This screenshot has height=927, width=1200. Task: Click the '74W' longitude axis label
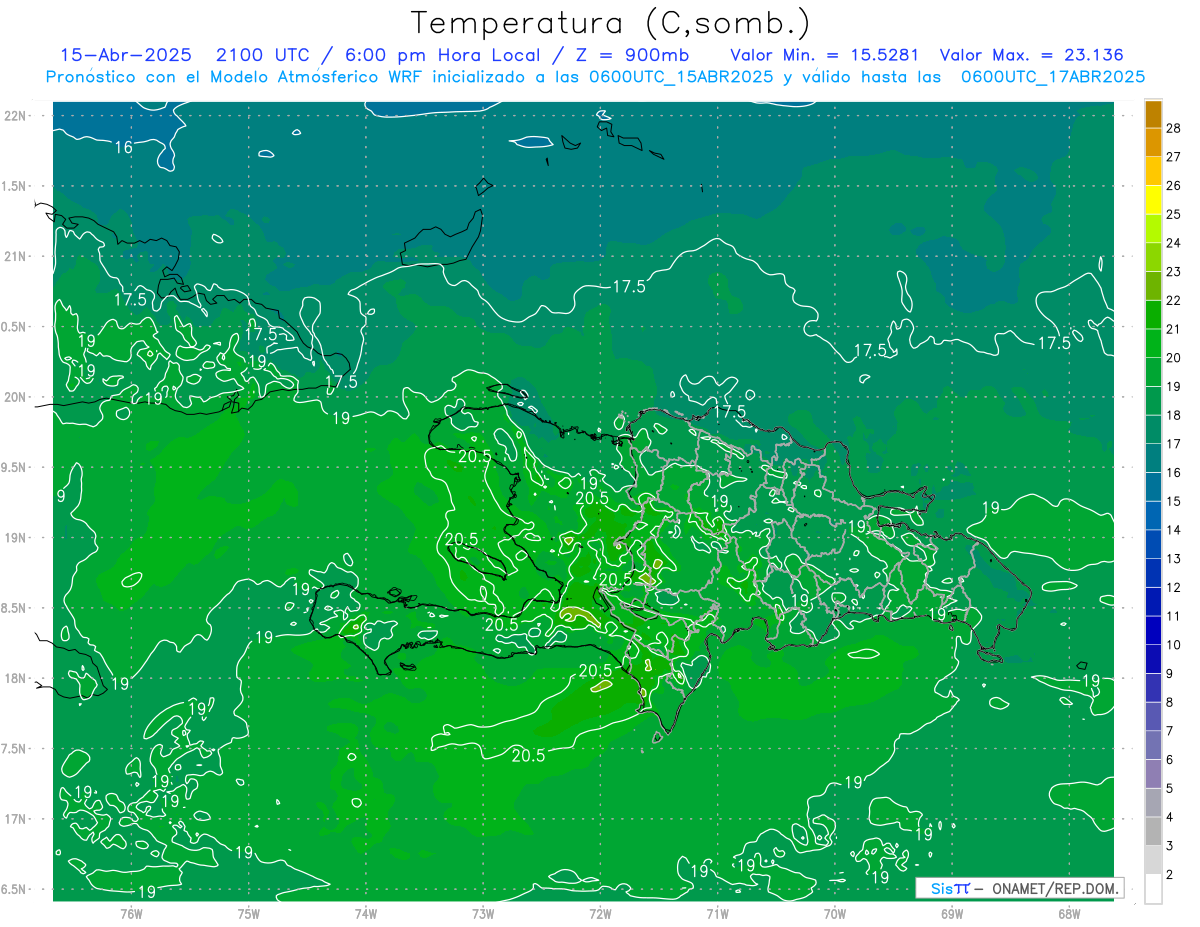point(366,913)
